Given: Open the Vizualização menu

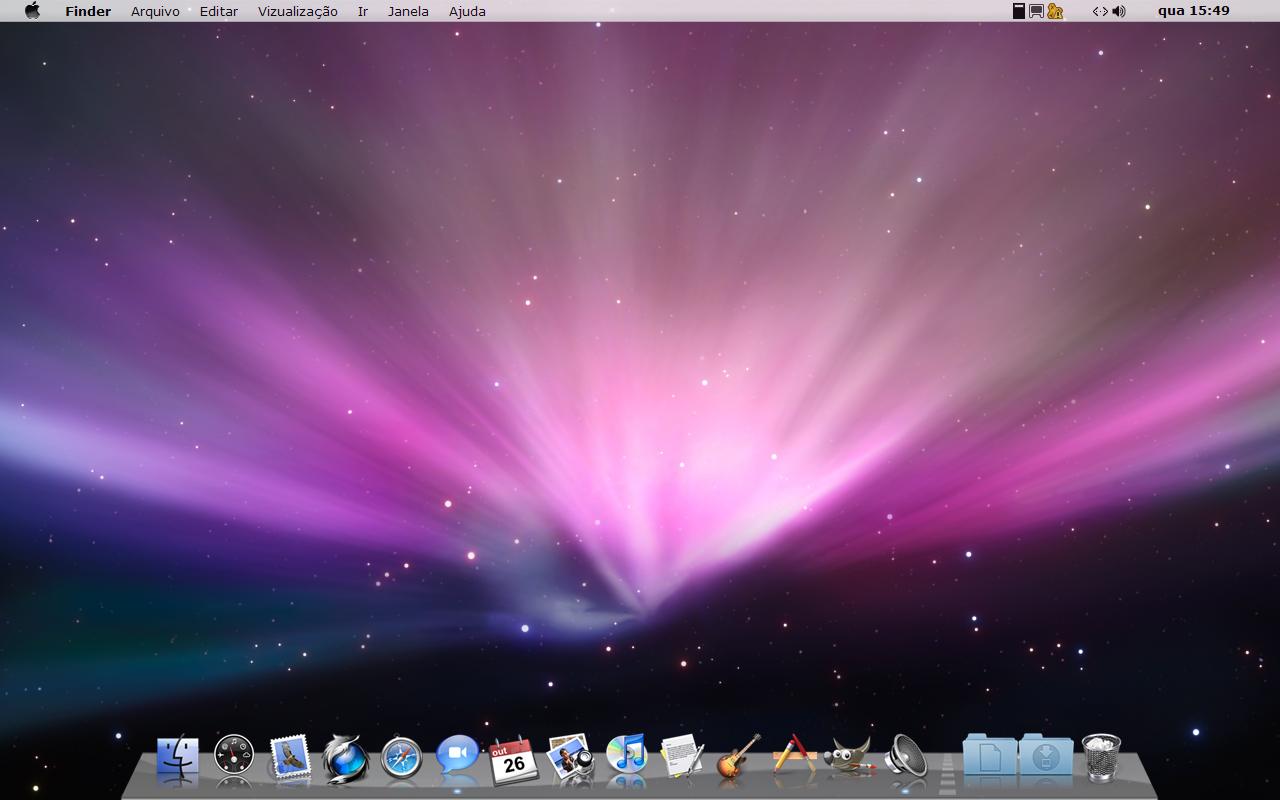Looking at the screenshot, I should click(298, 11).
